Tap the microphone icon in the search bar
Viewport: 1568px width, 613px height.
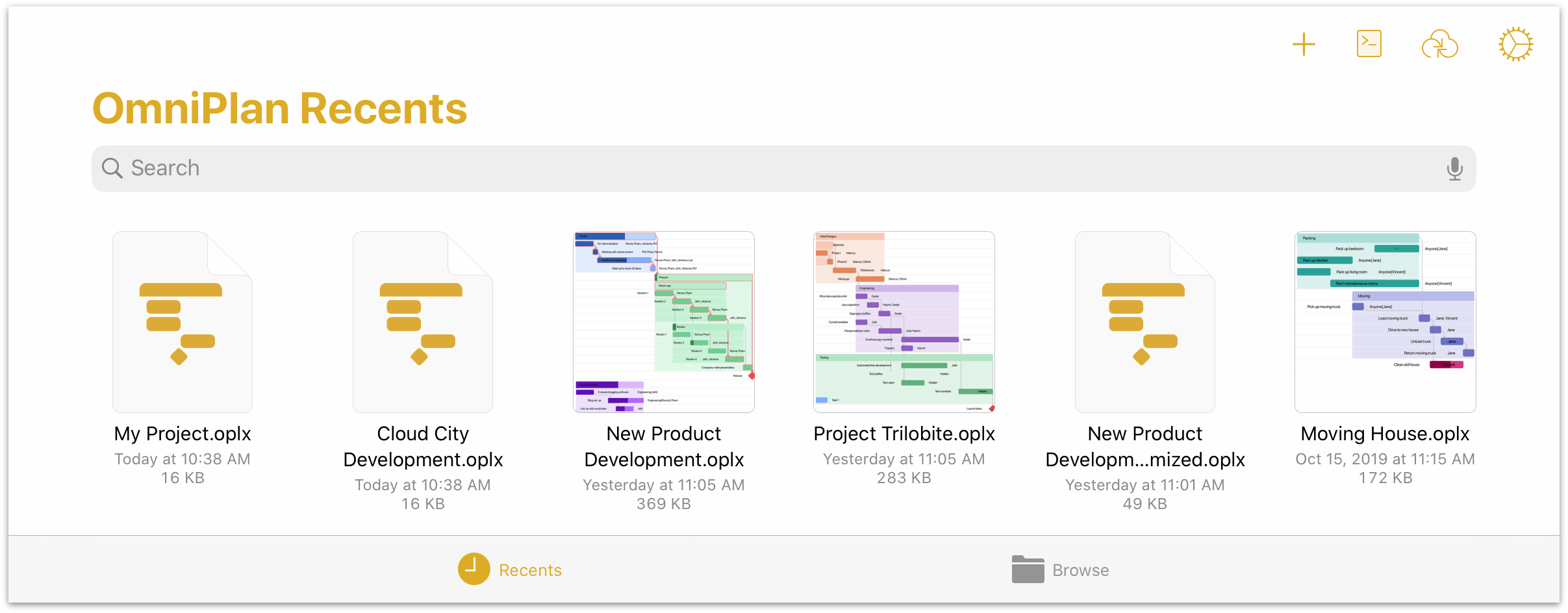coord(1455,169)
